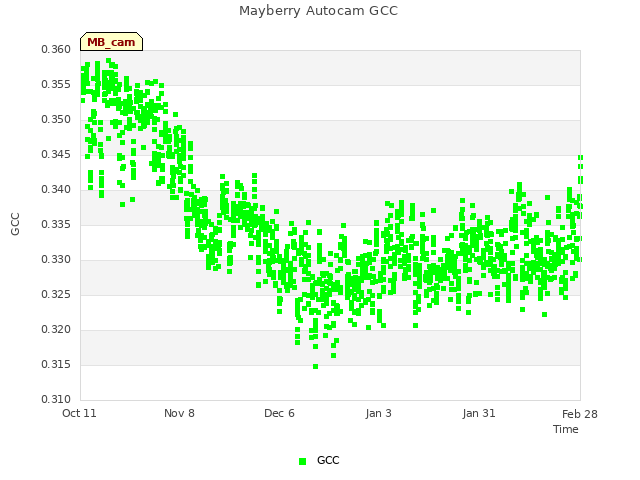Image resolution: width=640 pixels, height=480 pixels.
Task: Click the 0.320 y-axis value
Action: click(56, 329)
